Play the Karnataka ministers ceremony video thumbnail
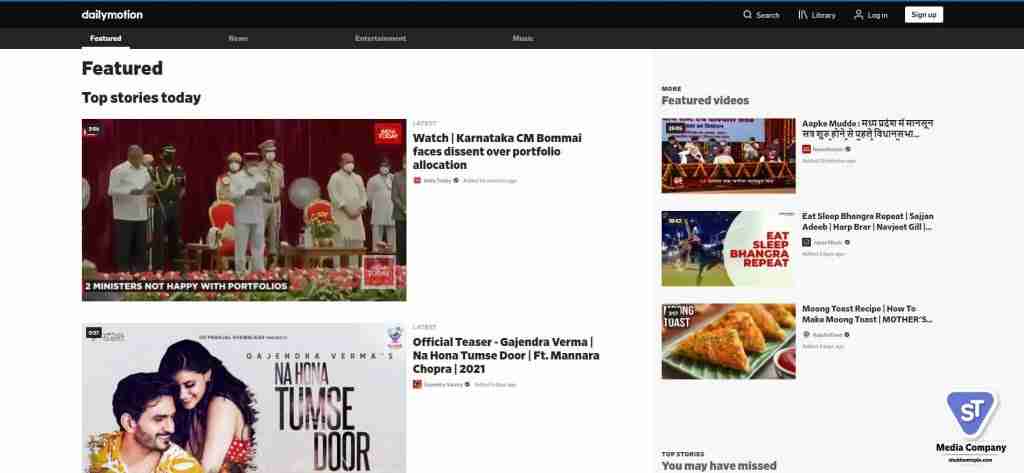 pyautogui.click(x=244, y=210)
